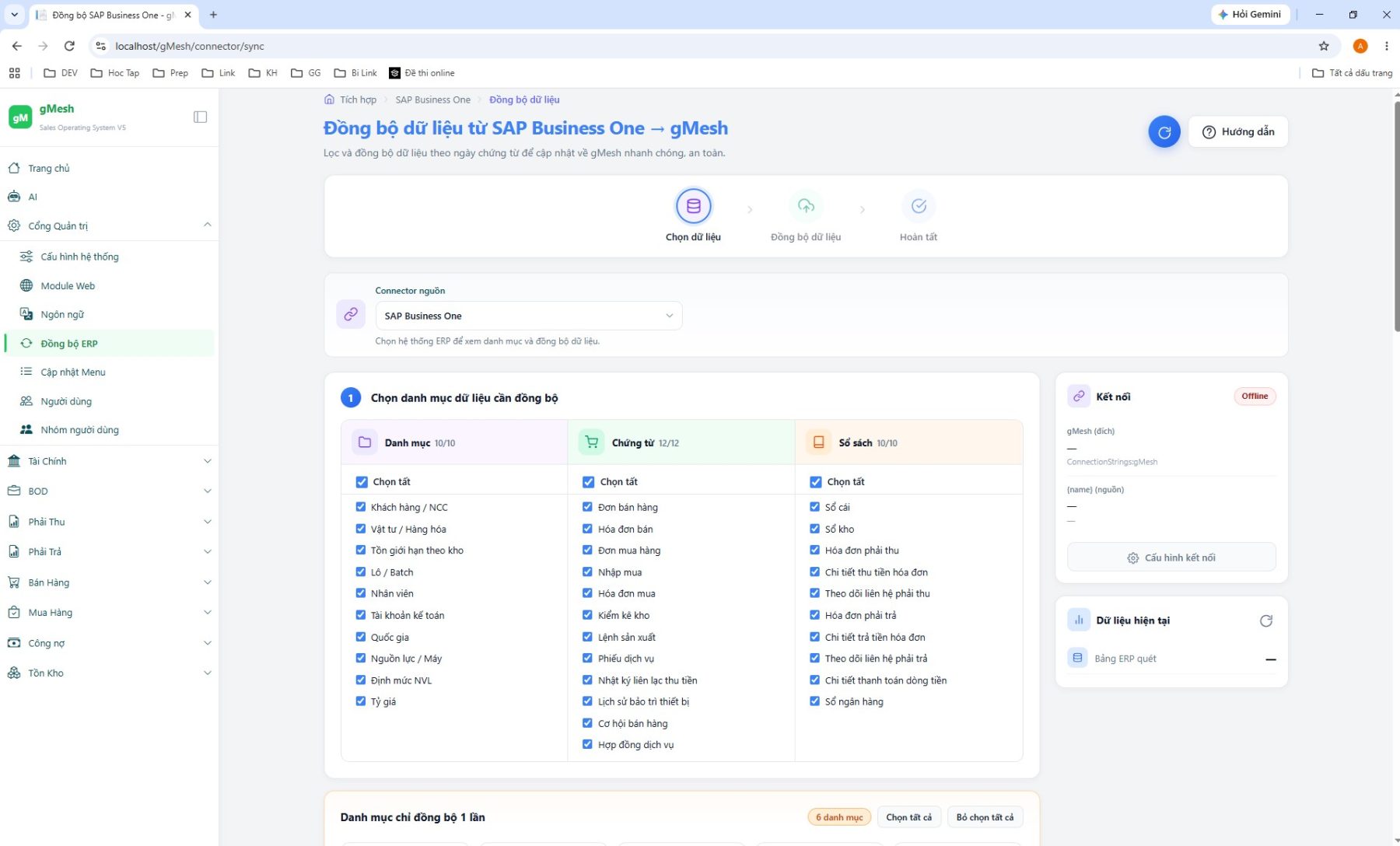Open the DEV bookmark folder
This screenshot has height=846, width=1400.
[61, 73]
